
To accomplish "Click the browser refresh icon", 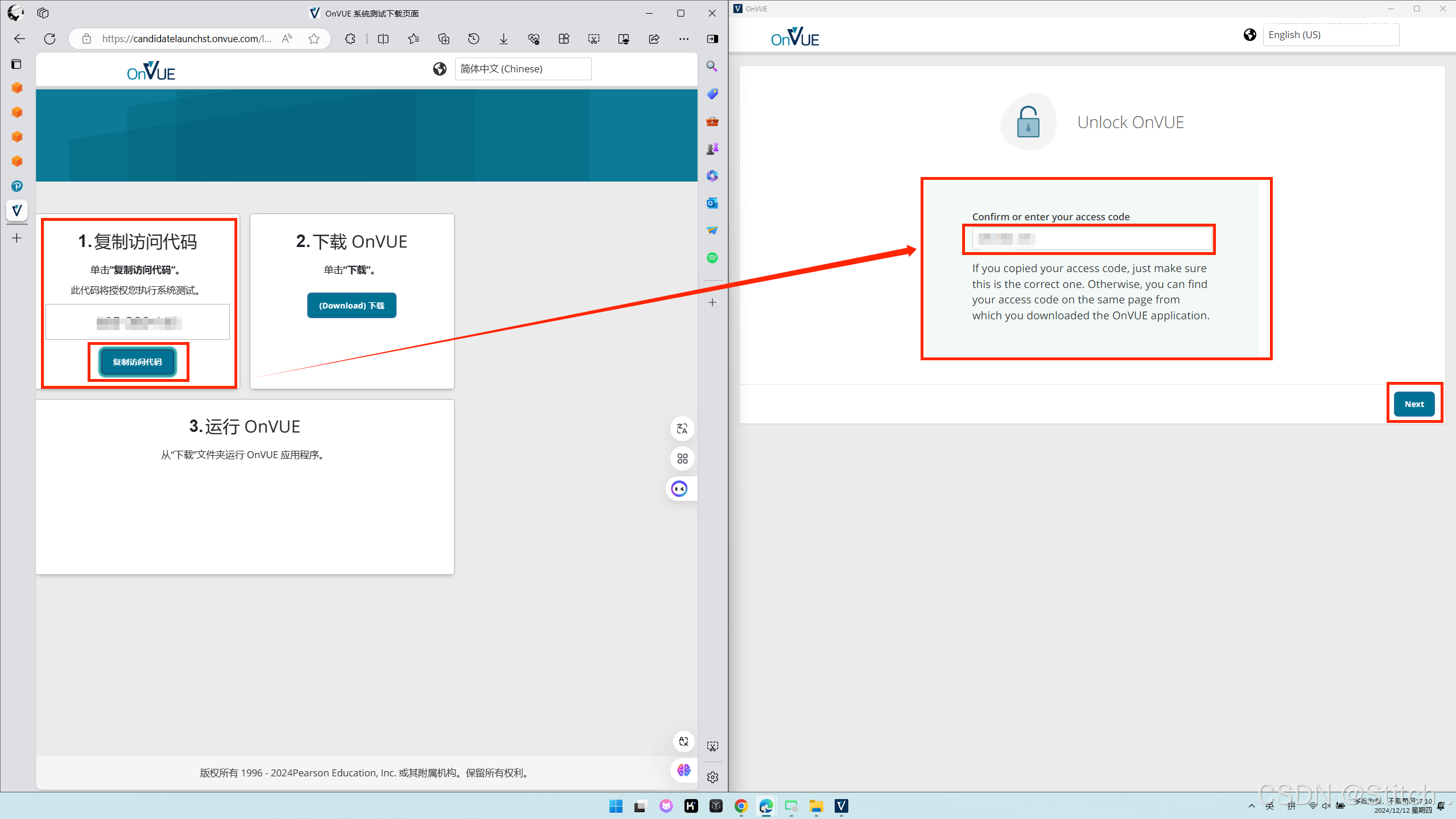I will tap(50, 39).
